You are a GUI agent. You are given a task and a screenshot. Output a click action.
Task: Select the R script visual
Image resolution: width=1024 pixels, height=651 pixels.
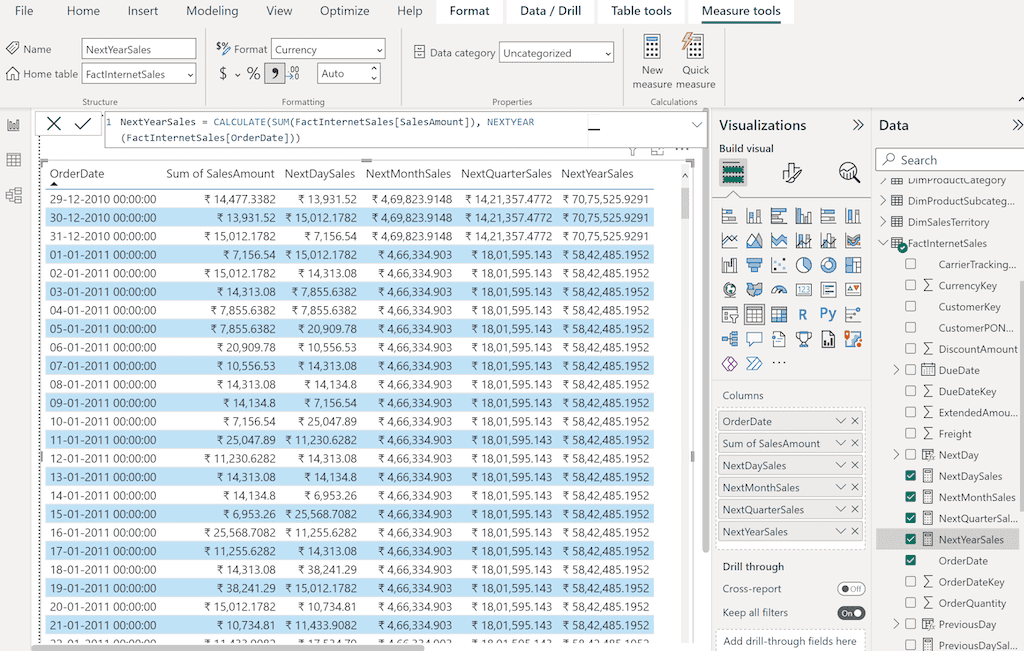tap(802, 313)
